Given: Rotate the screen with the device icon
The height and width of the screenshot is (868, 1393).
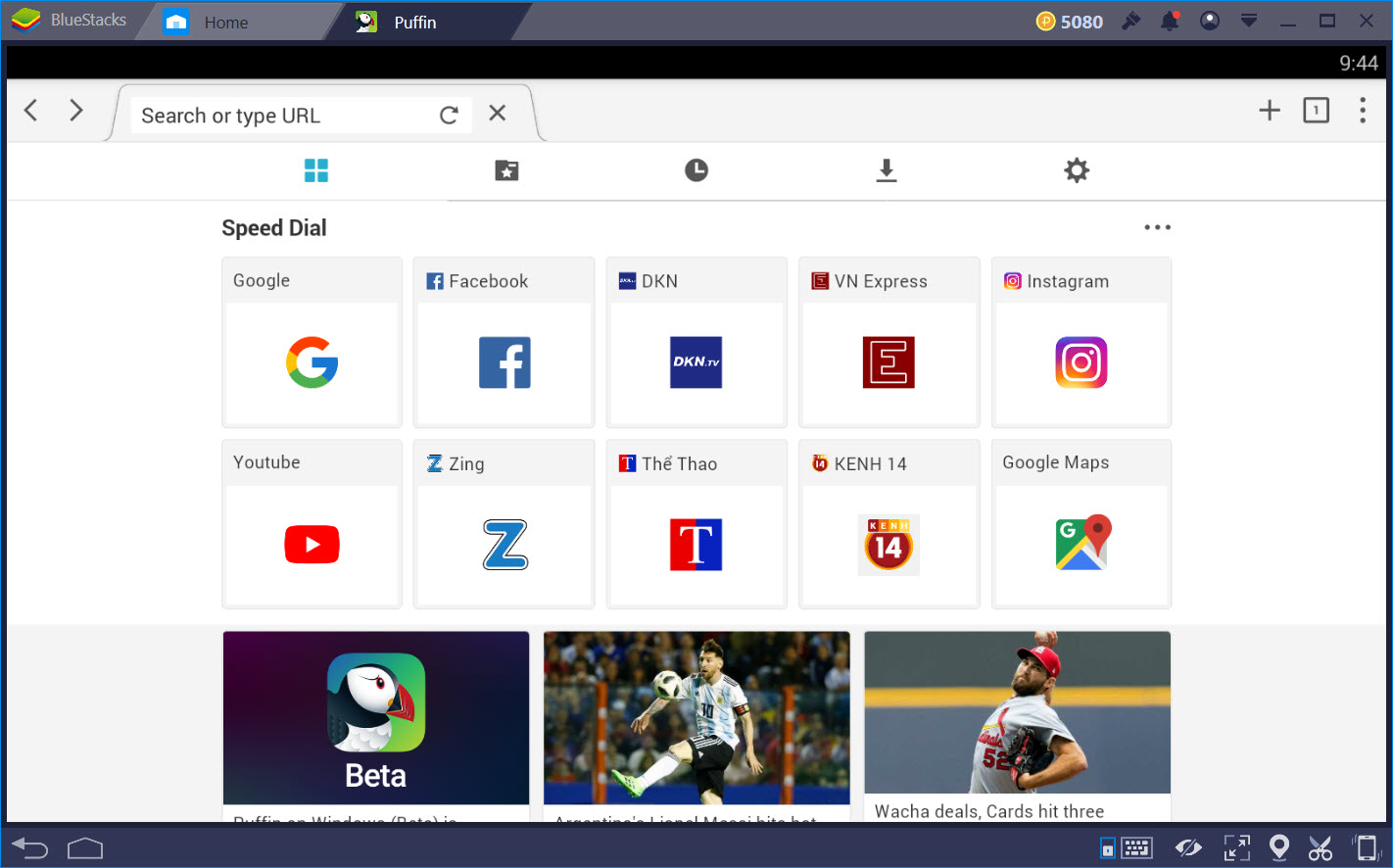Looking at the screenshot, I should point(1366,847).
